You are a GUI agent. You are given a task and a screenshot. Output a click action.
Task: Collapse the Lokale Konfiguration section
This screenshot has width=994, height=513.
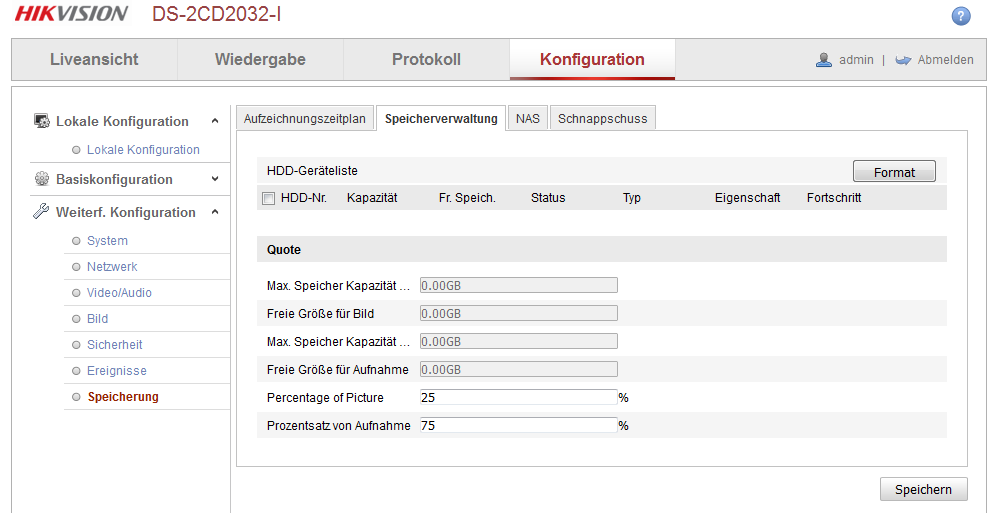pos(215,121)
